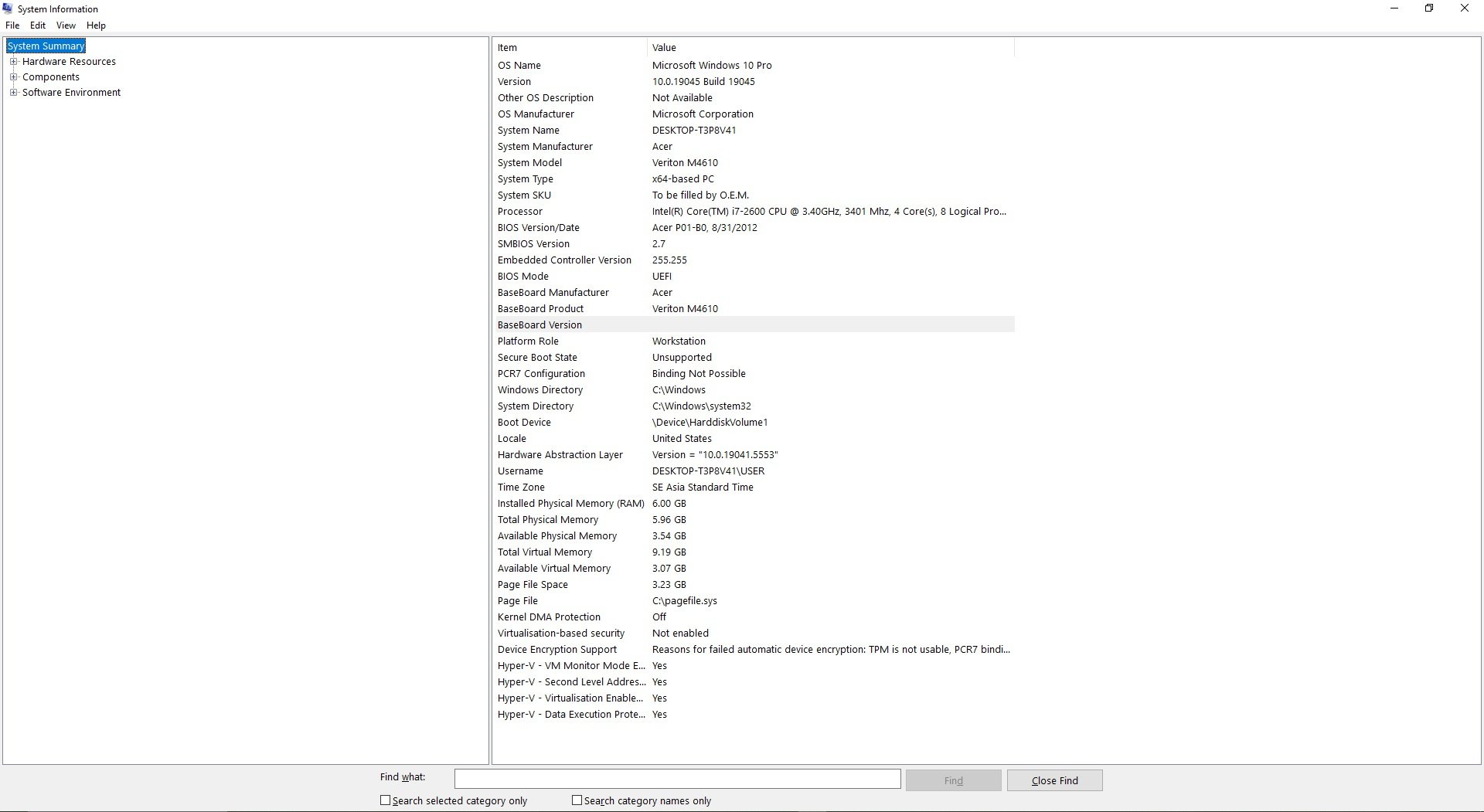Expand the Software Environment node
Viewport: 1484px width, 812px height.
click(x=13, y=93)
